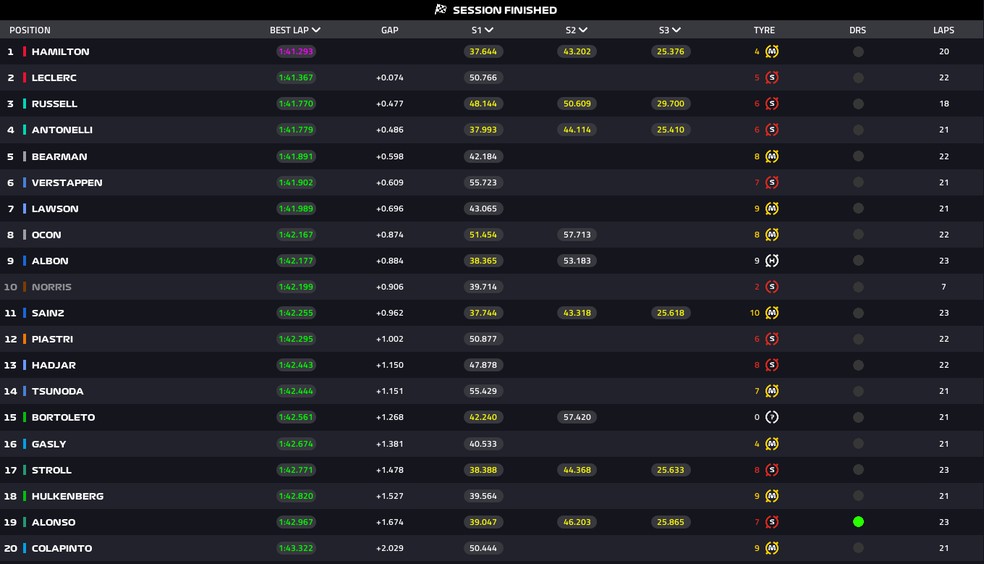Click Antonelli's soft tyre icon
Image resolution: width=984 pixels, height=564 pixels.
(772, 130)
